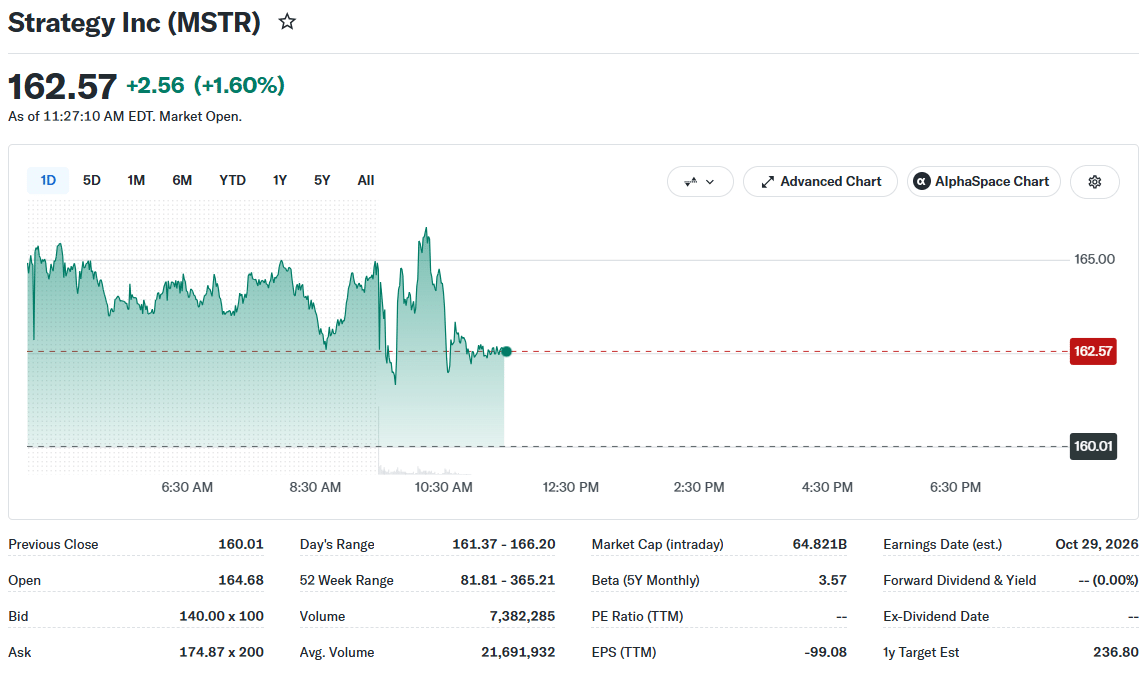Click the 8:30 AM time axis label
Screen dimensions: 1147x675
(x=315, y=488)
